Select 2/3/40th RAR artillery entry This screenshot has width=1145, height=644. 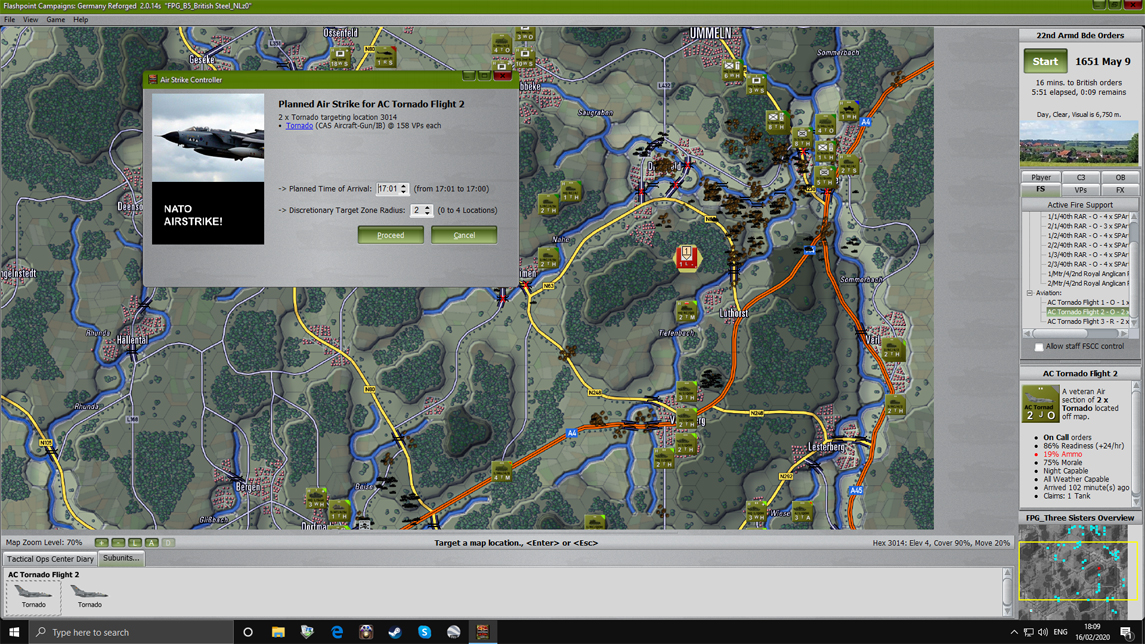[1087, 264]
